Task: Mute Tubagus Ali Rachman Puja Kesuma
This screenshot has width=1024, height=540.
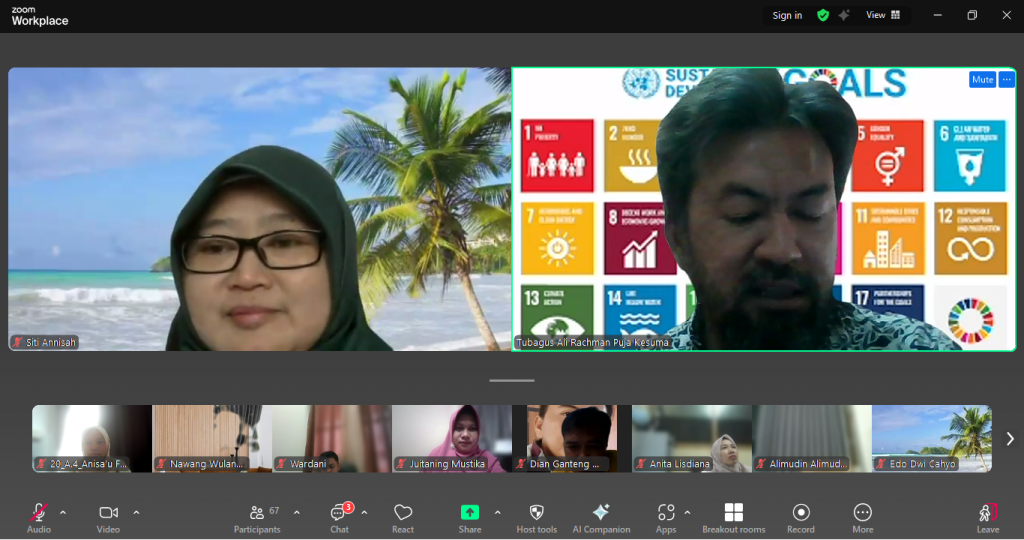Action: [982, 80]
